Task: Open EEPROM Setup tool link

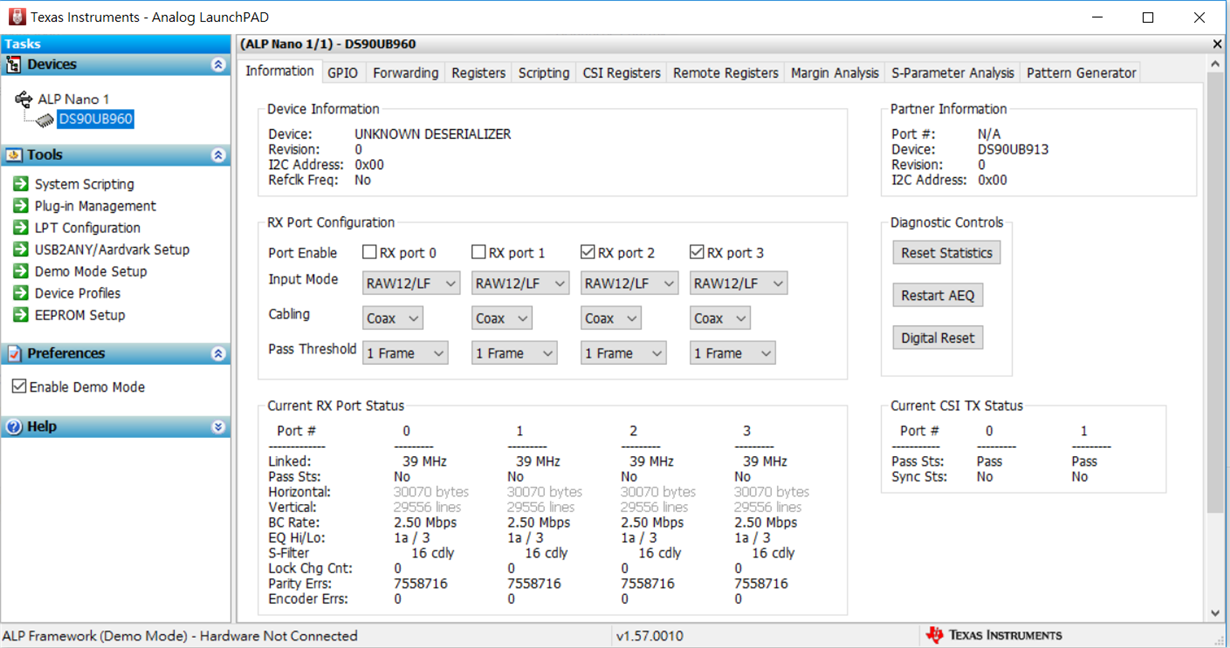Action: tap(80, 315)
